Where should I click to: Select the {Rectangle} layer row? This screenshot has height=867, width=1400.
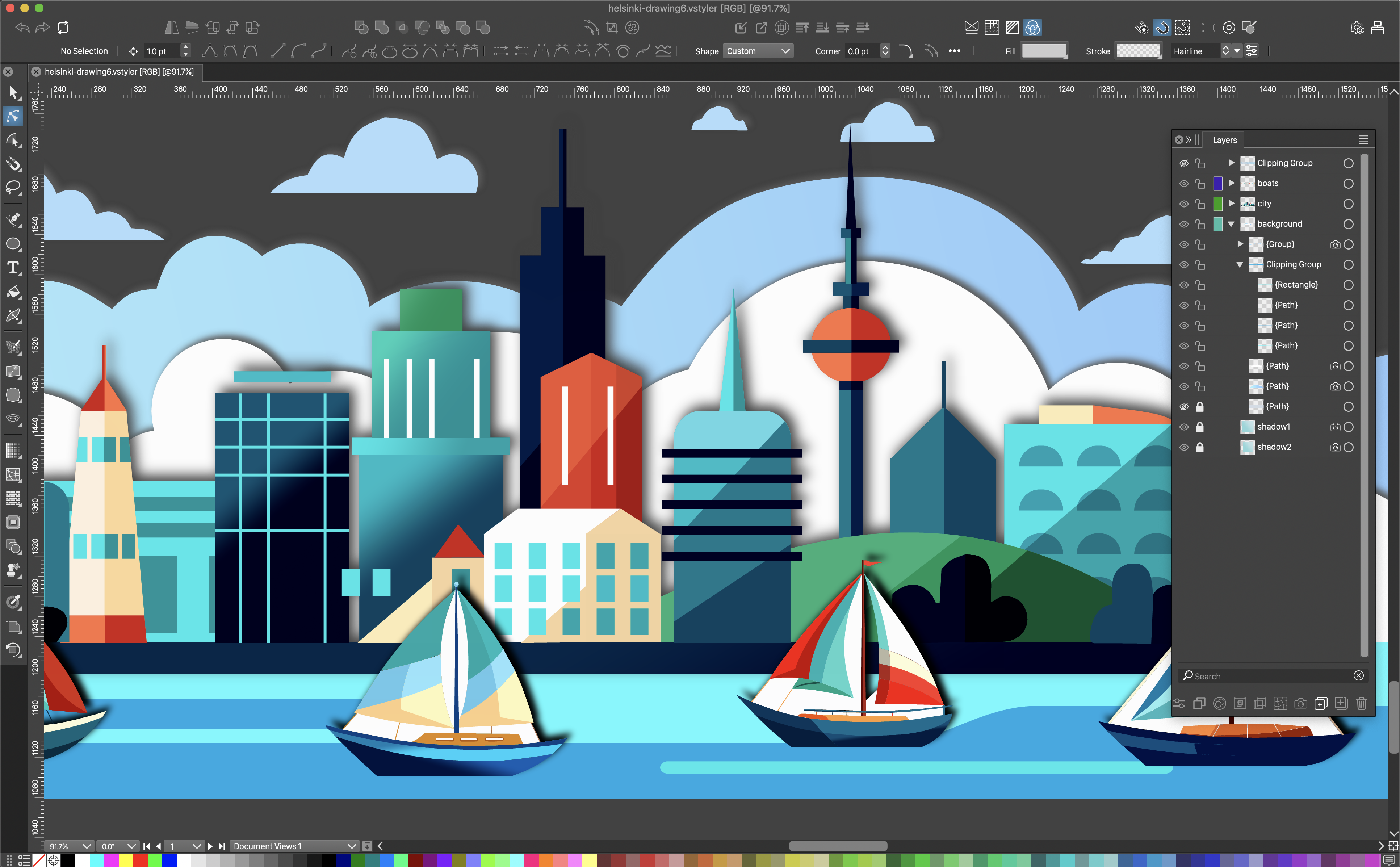click(x=1267, y=285)
